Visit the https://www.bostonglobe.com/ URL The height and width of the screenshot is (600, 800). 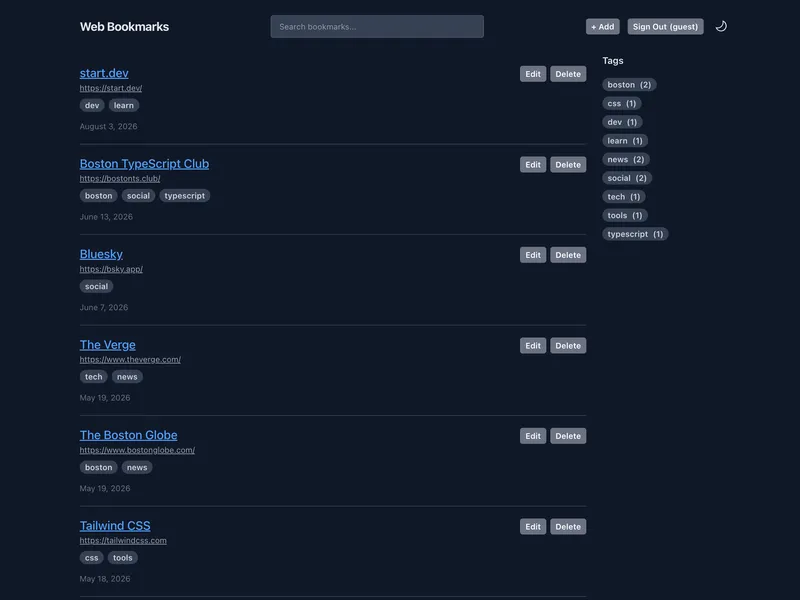tap(137, 450)
